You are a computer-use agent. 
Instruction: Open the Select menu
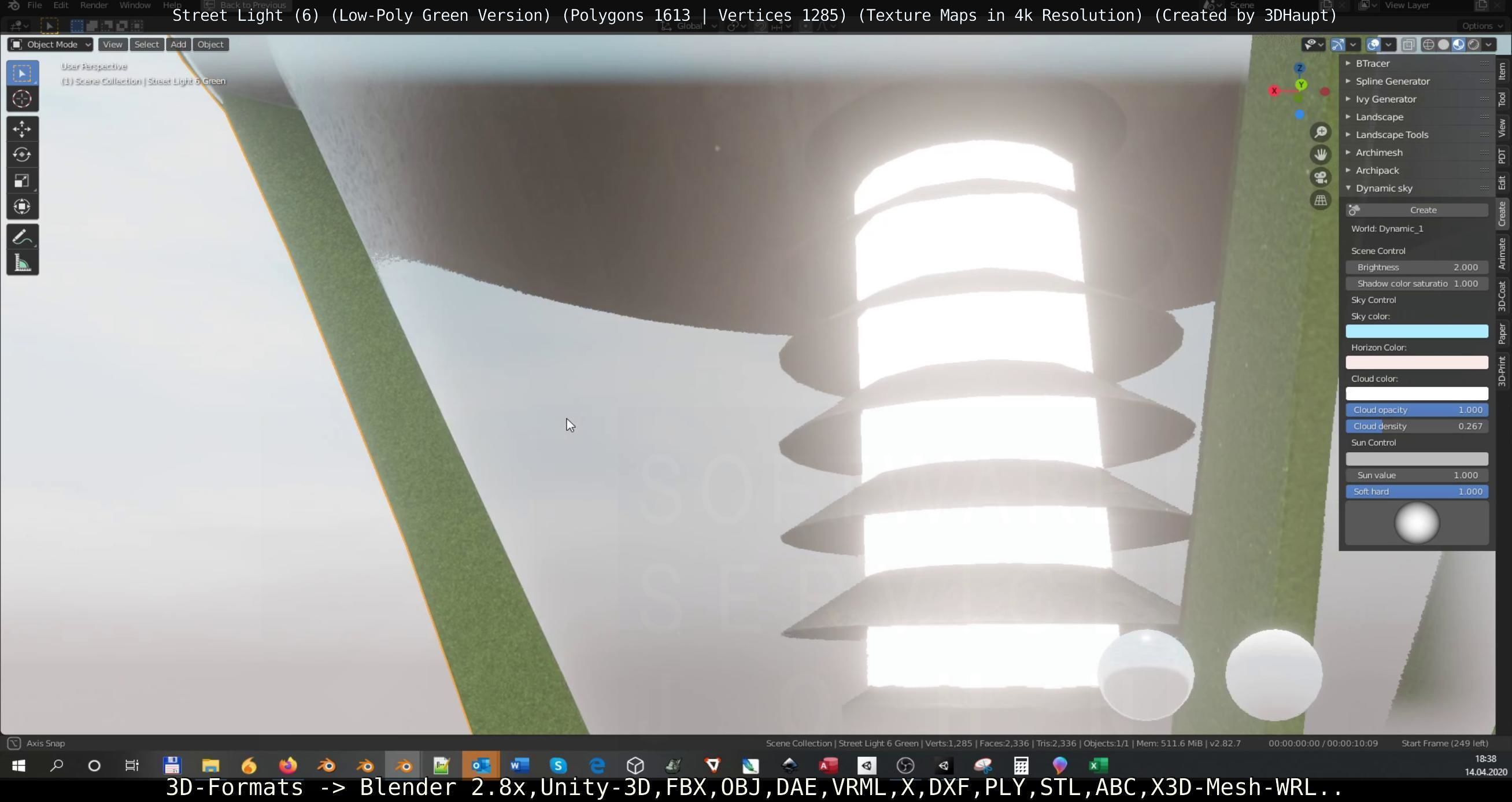147,45
